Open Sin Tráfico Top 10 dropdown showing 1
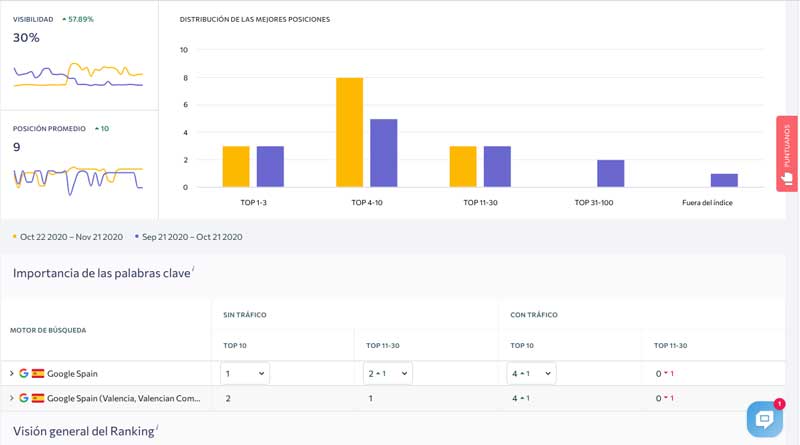The image size is (800, 445). point(245,373)
